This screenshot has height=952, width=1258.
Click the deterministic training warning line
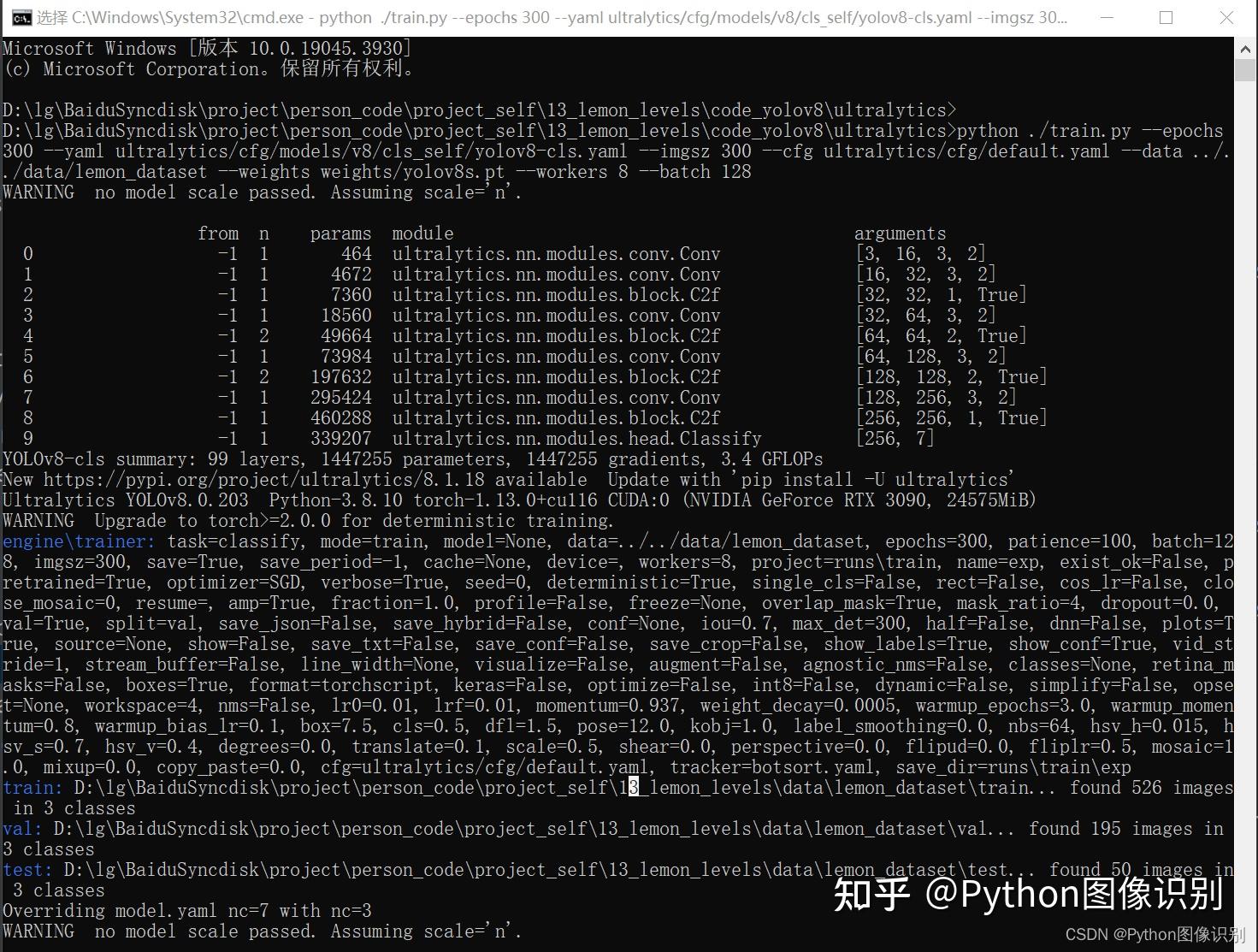click(x=308, y=520)
